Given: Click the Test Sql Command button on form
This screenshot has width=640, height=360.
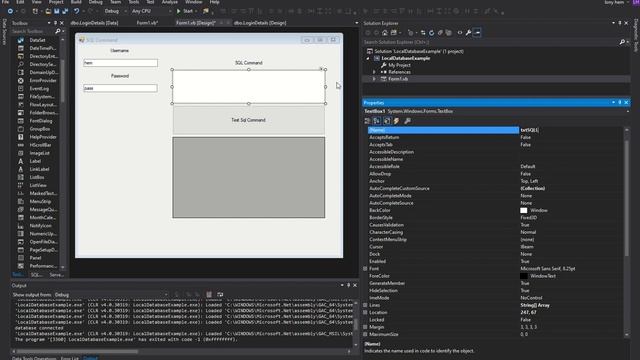Looking at the screenshot, I should pyautogui.click(x=249, y=120).
